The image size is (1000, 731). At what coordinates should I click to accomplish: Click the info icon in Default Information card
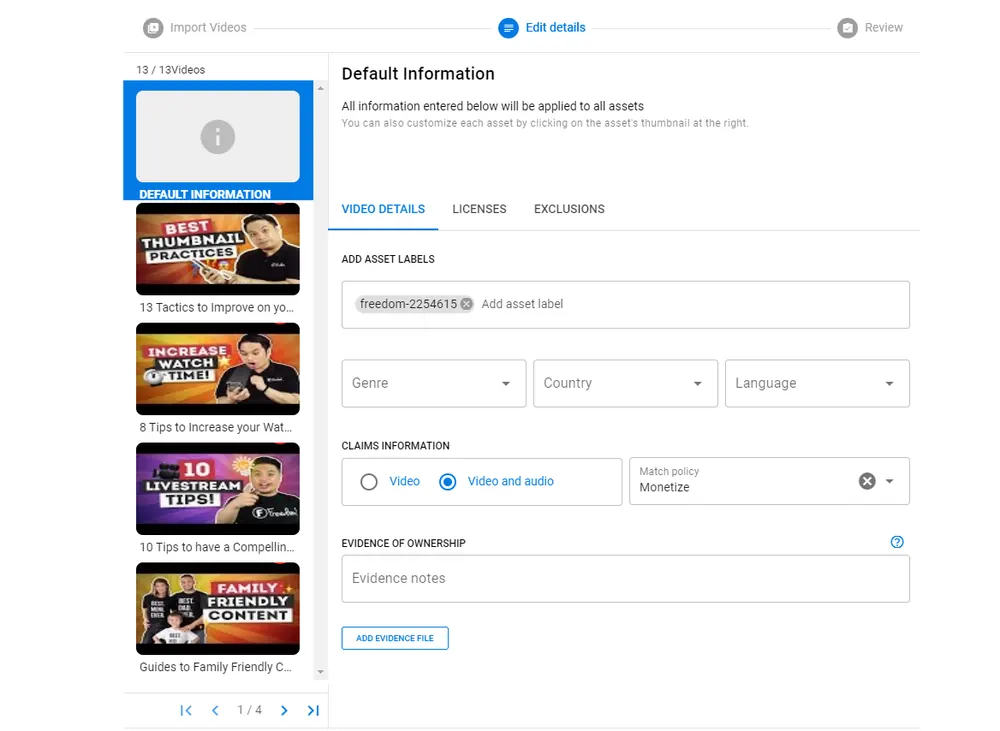(217, 137)
